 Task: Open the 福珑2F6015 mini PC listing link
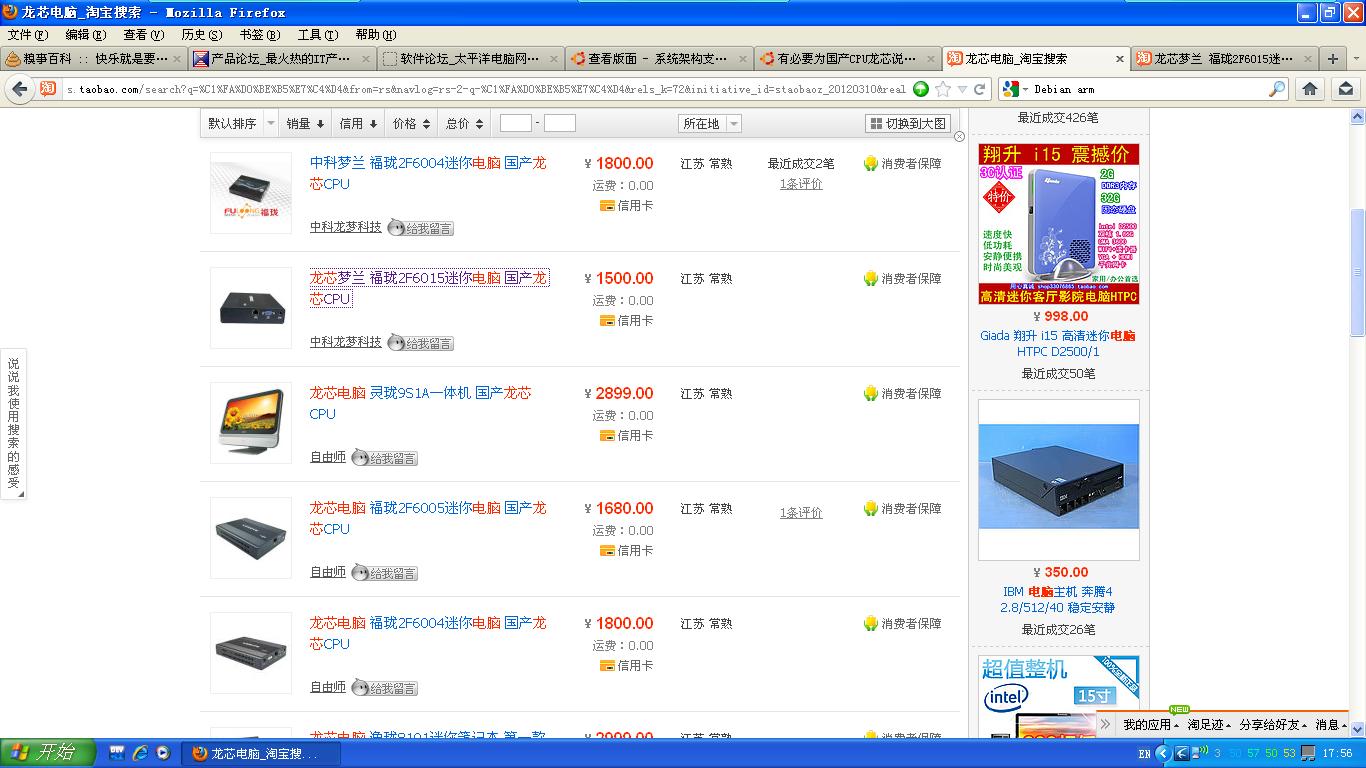[429, 288]
